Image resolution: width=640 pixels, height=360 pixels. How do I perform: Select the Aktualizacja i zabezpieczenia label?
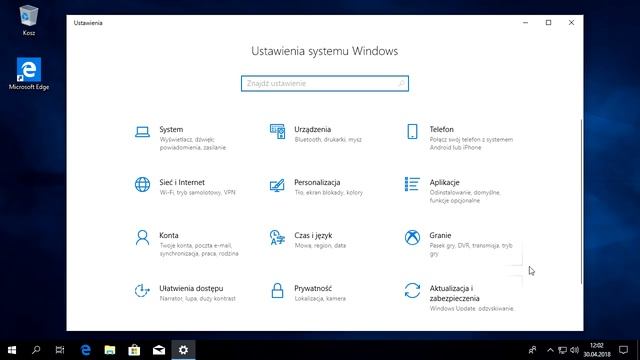(454, 293)
